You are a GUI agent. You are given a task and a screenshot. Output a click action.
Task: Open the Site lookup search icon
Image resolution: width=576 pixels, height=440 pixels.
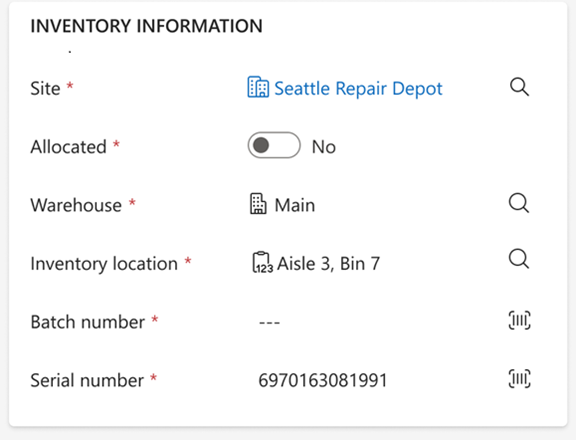[519, 87]
